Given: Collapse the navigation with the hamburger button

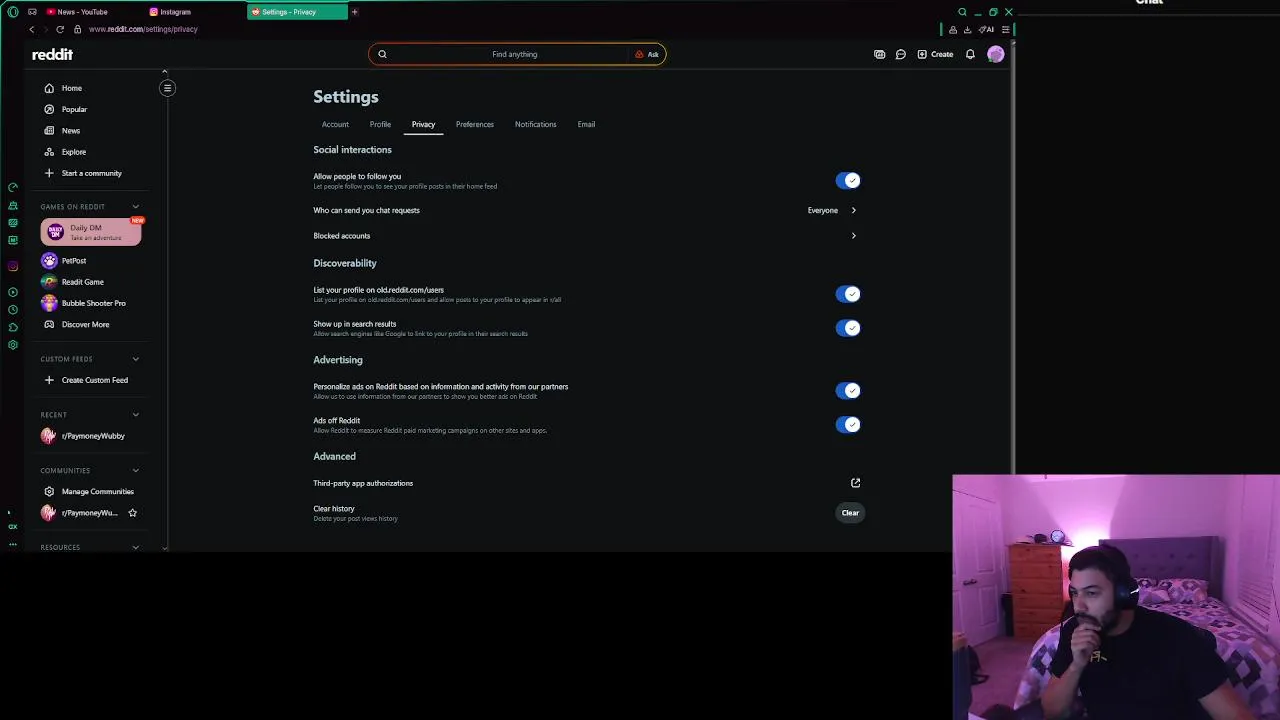Looking at the screenshot, I should point(167,88).
